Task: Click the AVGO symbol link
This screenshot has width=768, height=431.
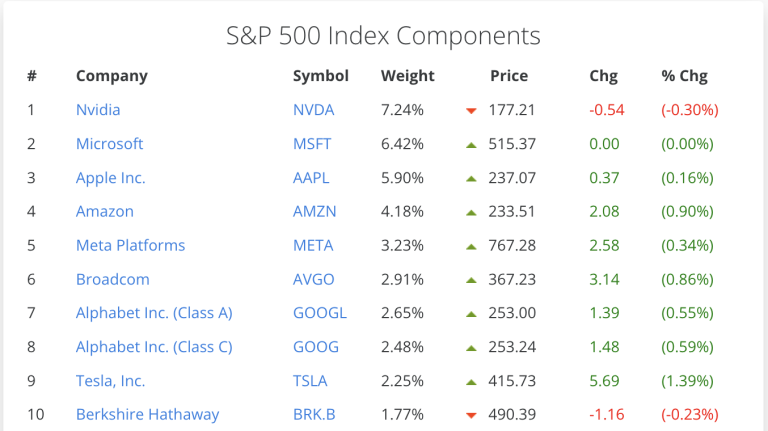Action: click(313, 279)
